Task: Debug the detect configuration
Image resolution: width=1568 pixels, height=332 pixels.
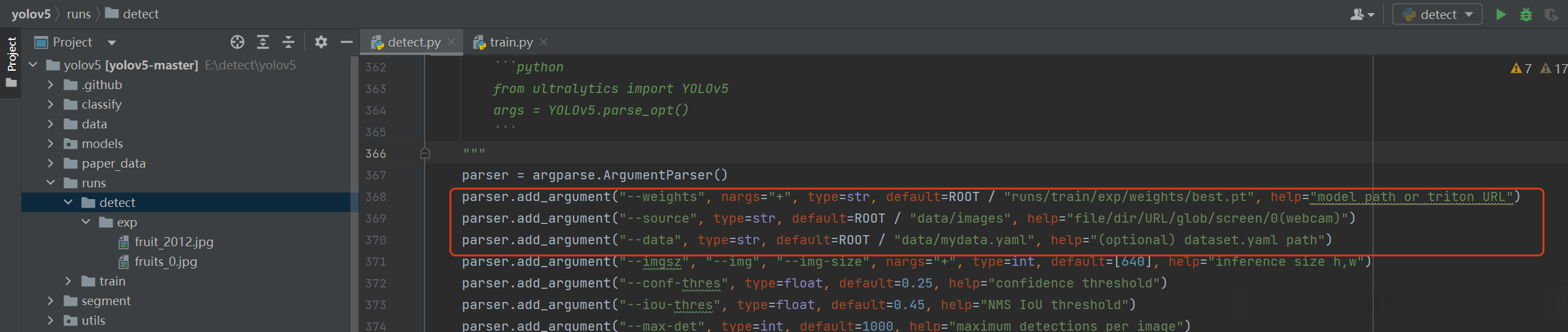Action: 1525,14
